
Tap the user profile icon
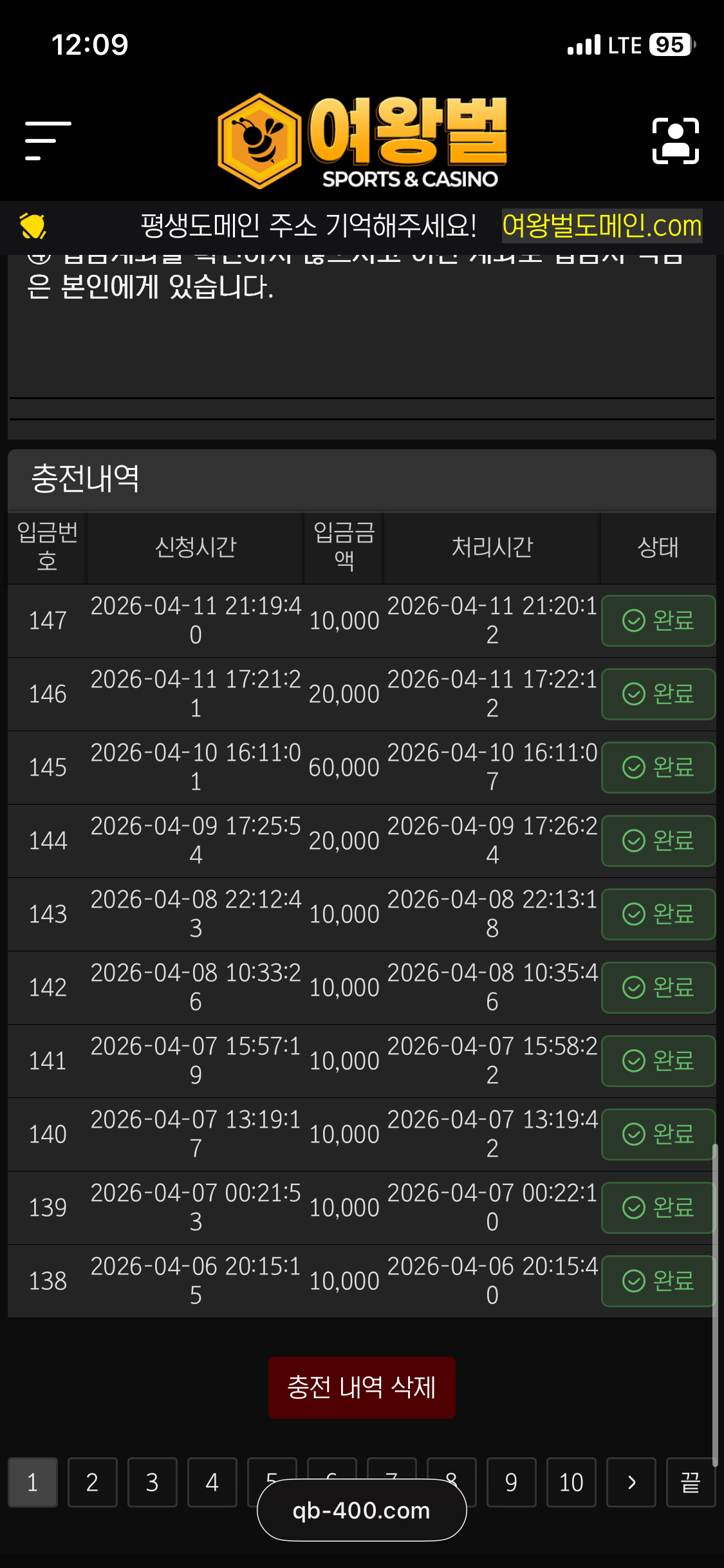click(675, 141)
